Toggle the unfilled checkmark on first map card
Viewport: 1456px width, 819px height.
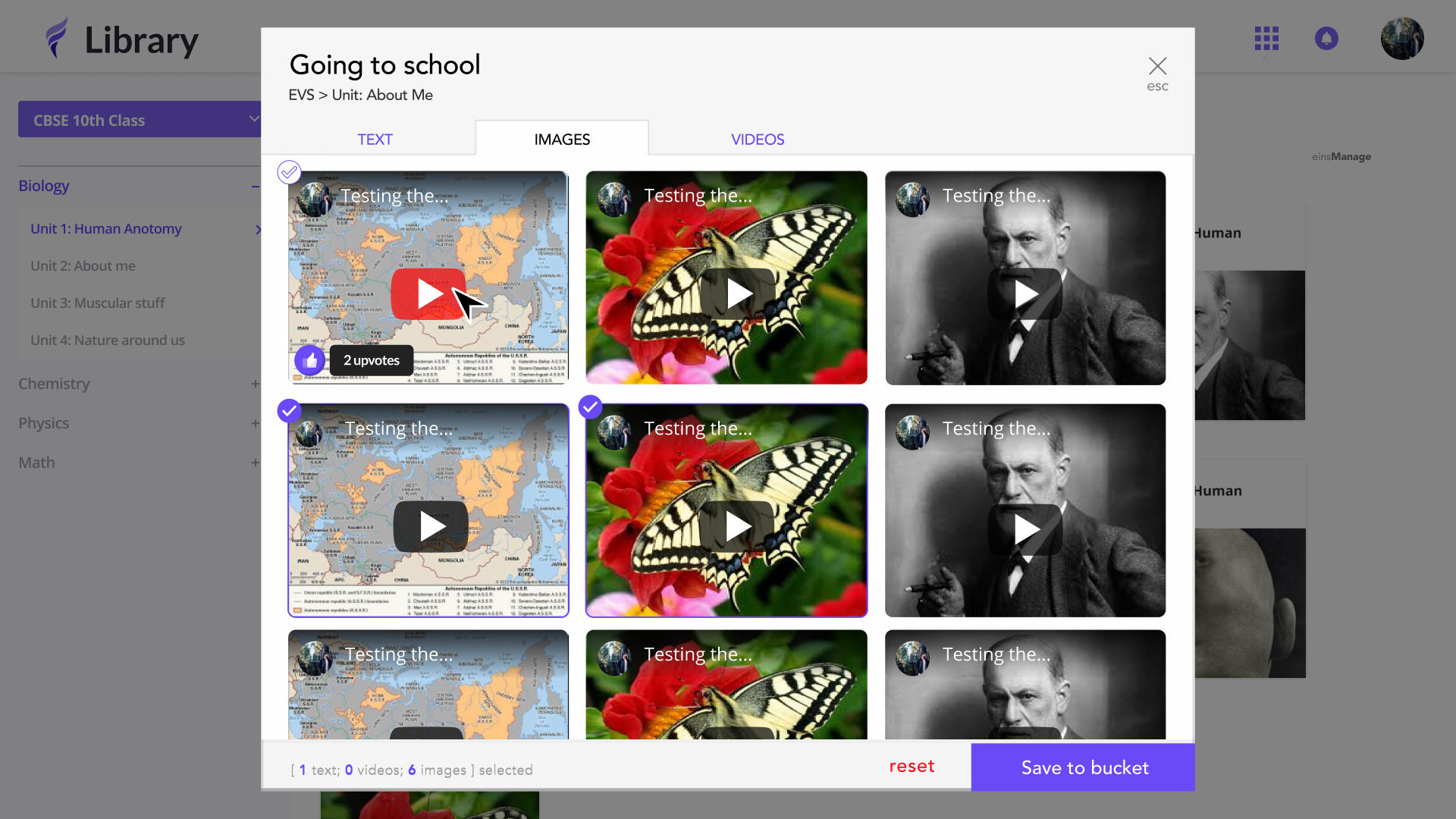pos(289,172)
